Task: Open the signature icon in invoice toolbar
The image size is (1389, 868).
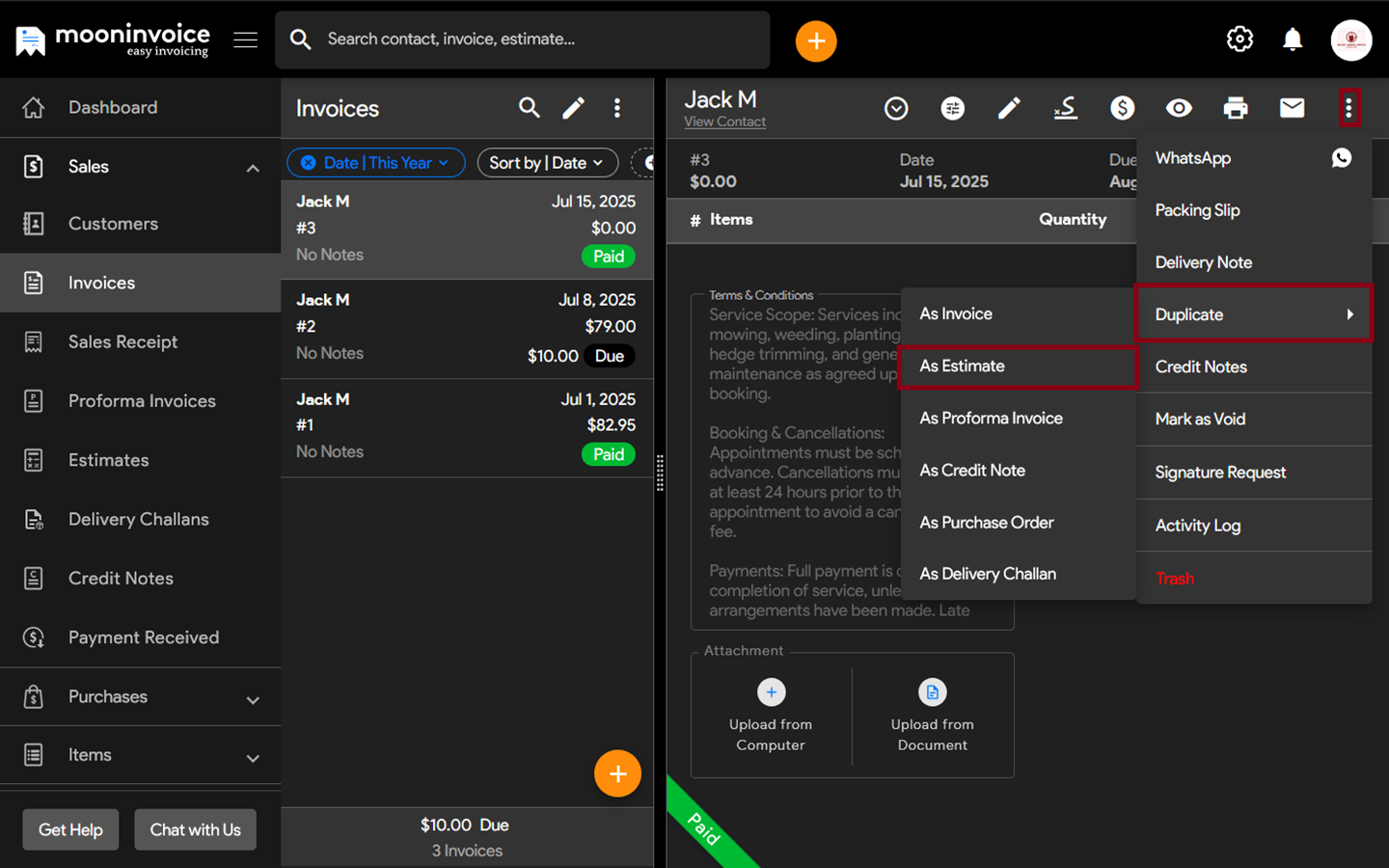Action: [1065, 108]
